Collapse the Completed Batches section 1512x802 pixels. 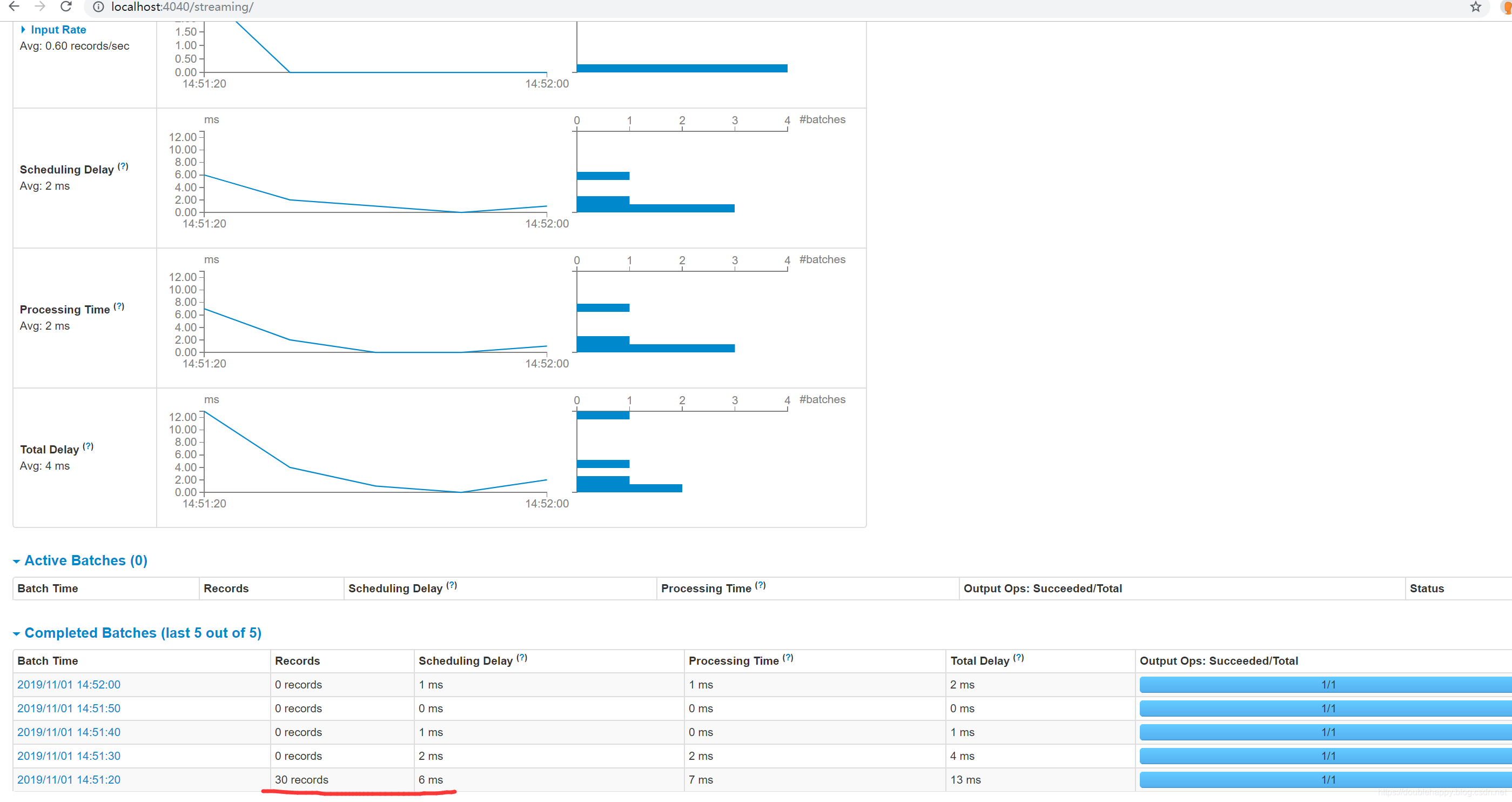pyautogui.click(x=142, y=633)
